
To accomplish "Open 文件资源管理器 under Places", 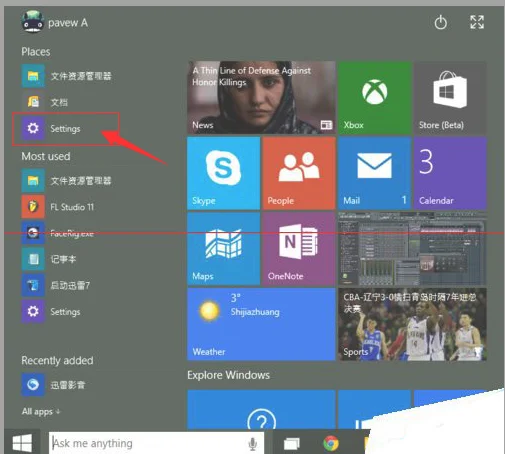I will (67, 76).
